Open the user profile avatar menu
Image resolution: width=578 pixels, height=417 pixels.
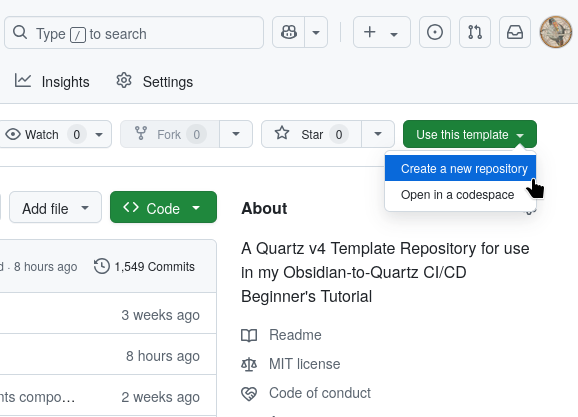556,32
